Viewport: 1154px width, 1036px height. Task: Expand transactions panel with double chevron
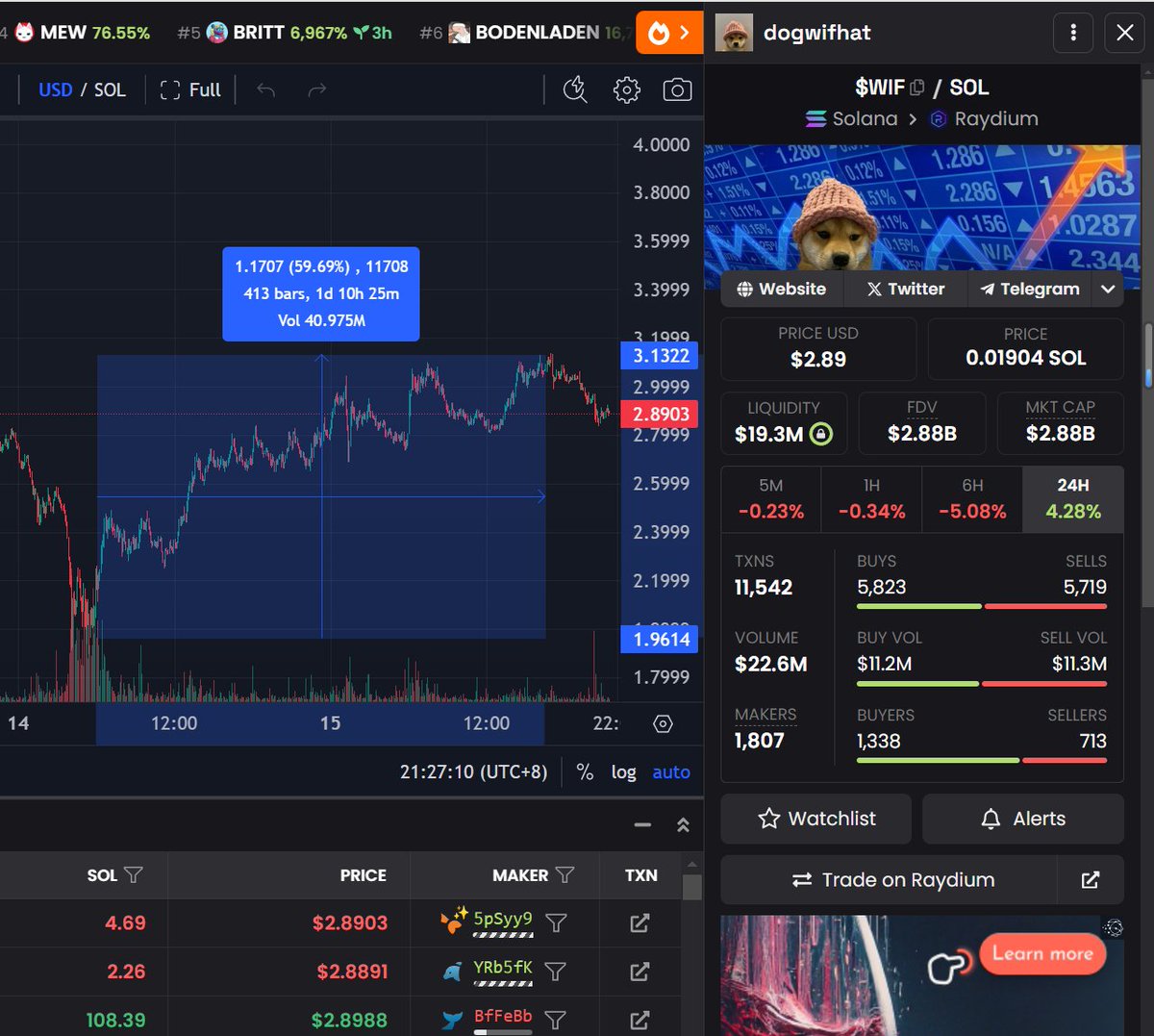(x=683, y=824)
